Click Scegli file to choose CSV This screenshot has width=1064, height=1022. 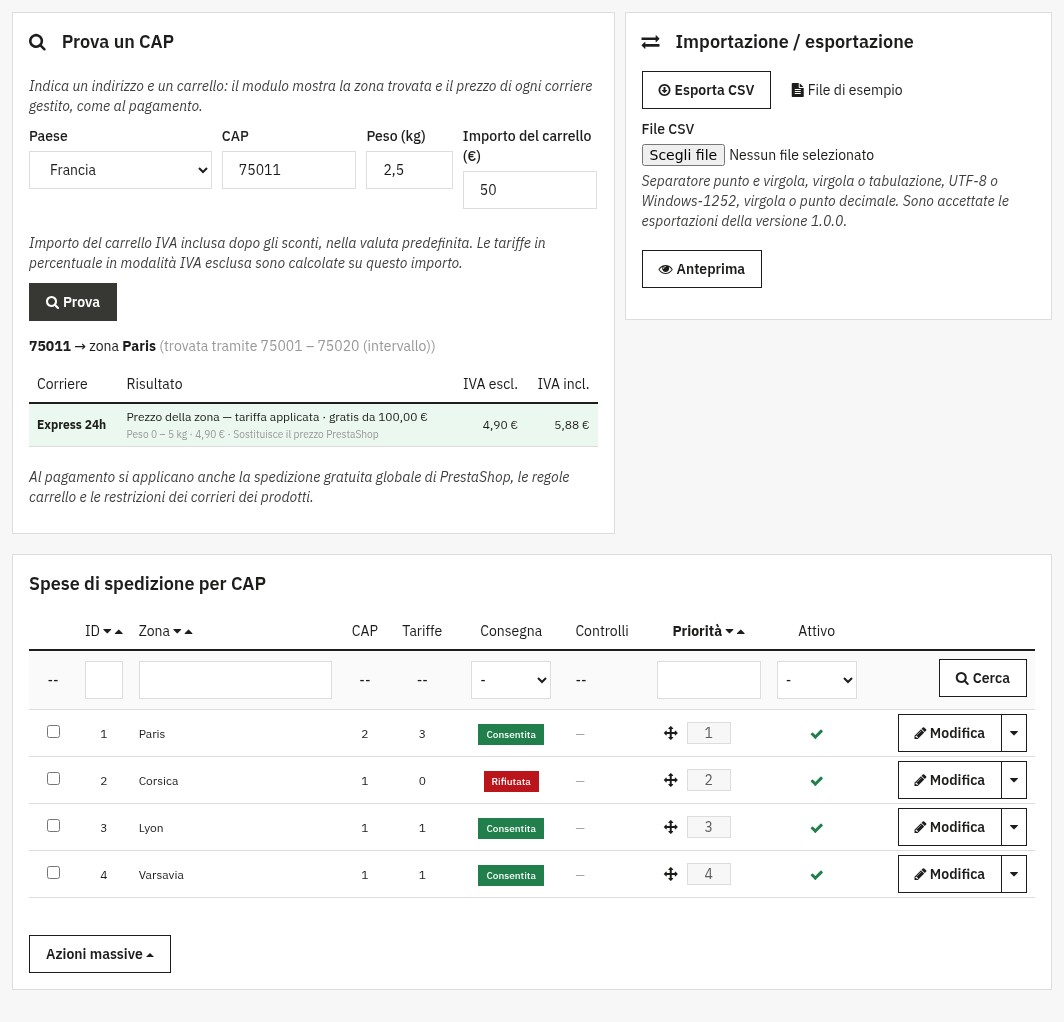pos(683,155)
